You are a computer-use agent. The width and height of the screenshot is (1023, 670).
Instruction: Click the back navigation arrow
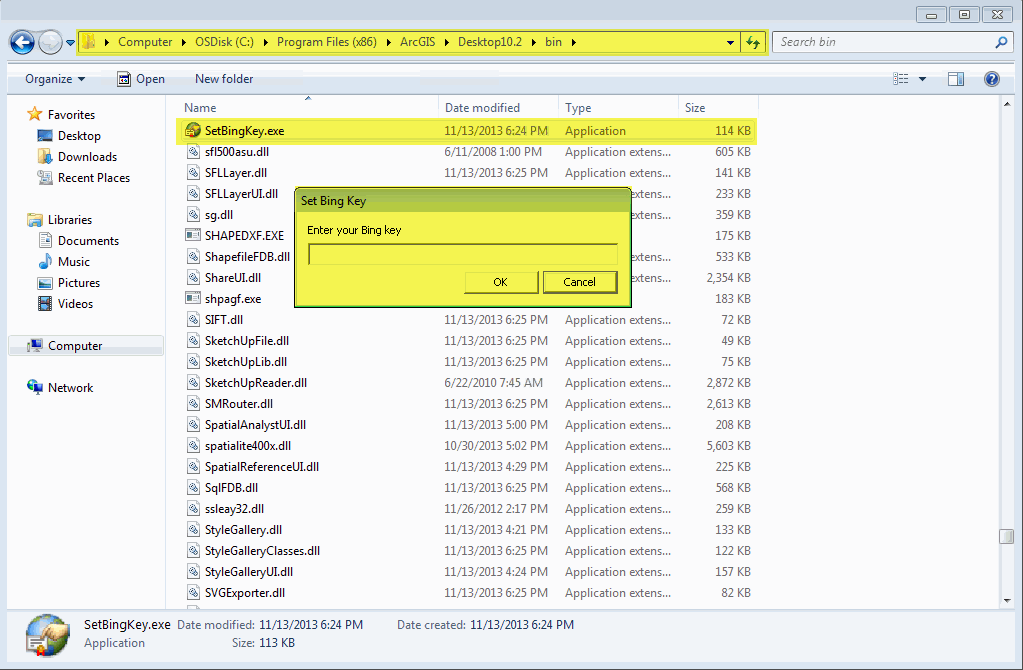pos(21,42)
